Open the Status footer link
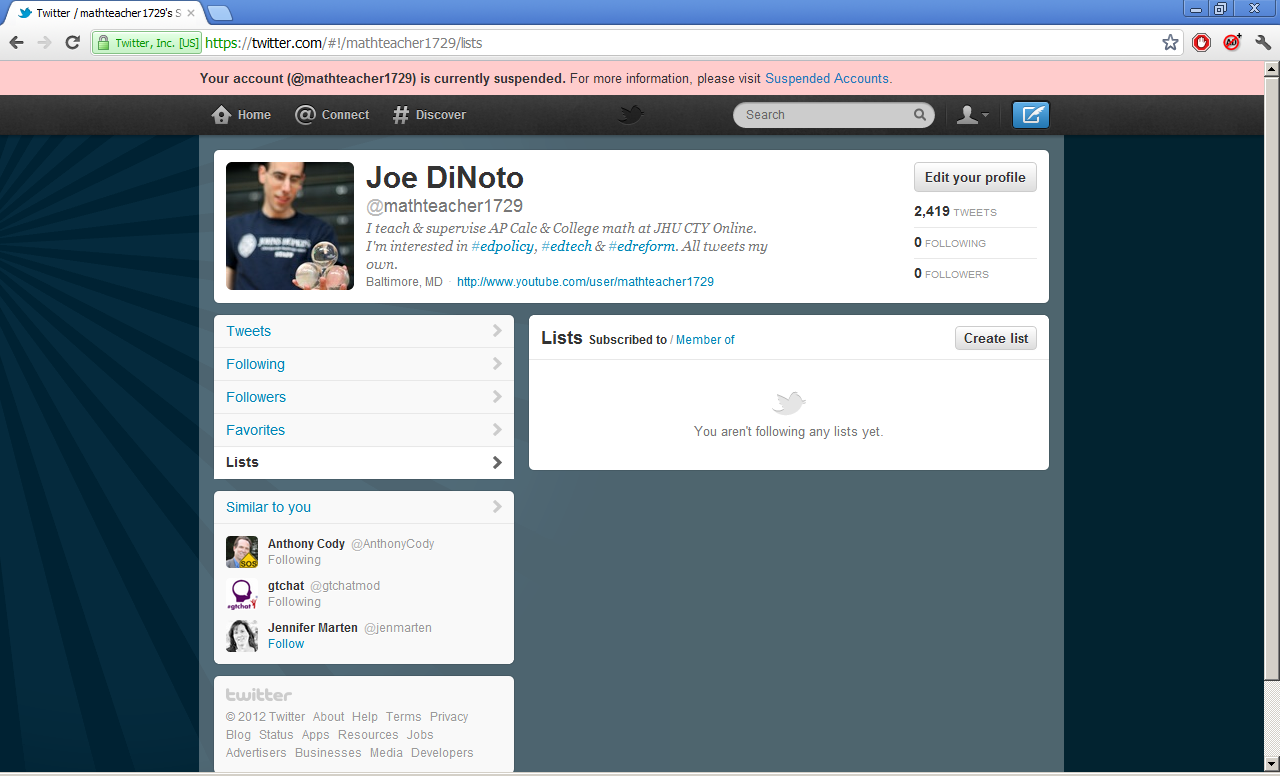 pos(276,735)
